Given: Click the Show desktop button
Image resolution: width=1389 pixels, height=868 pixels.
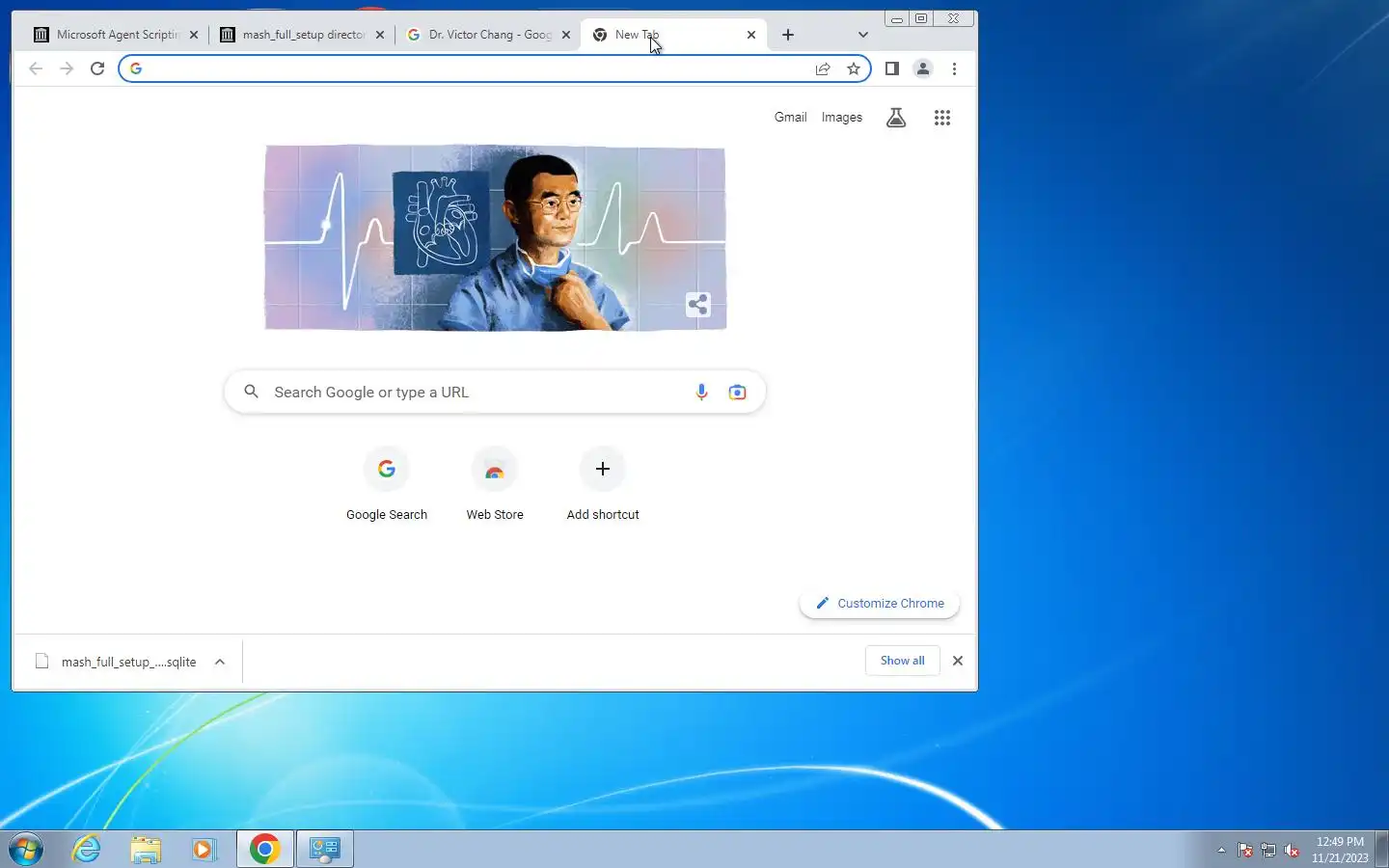Looking at the screenshot, I should [1381, 849].
